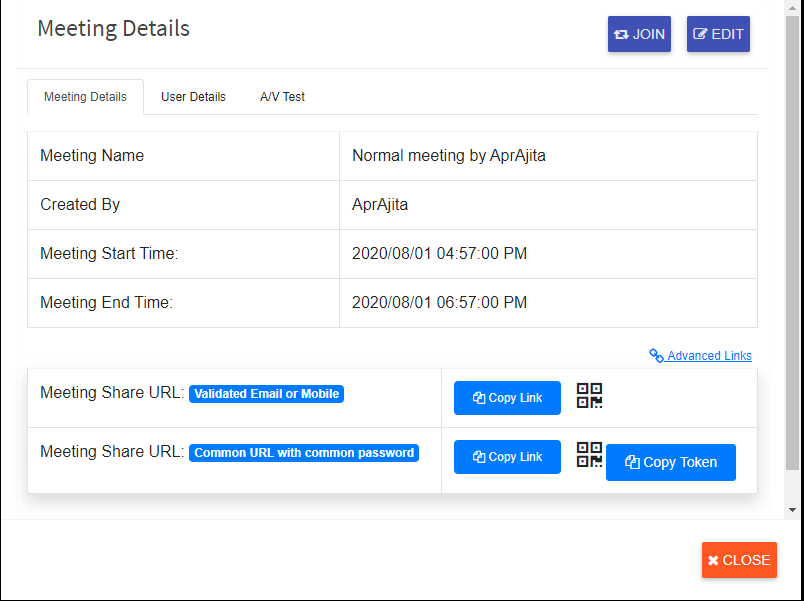Click the Copy Token button
This screenshot has width=804, height=601.
pos(671,463)
